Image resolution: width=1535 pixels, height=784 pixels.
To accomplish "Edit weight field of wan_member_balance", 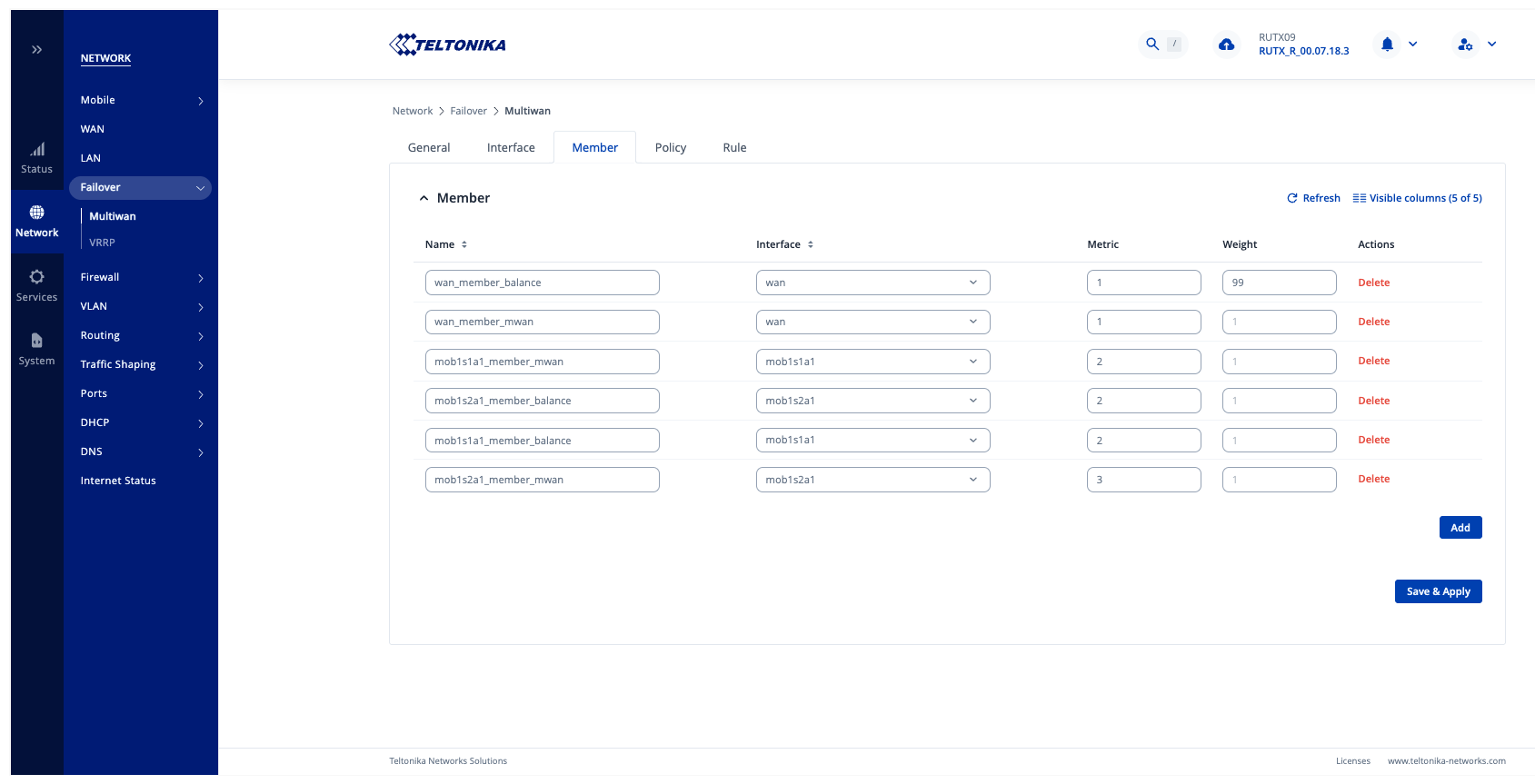I will [x=1279, y=283].
